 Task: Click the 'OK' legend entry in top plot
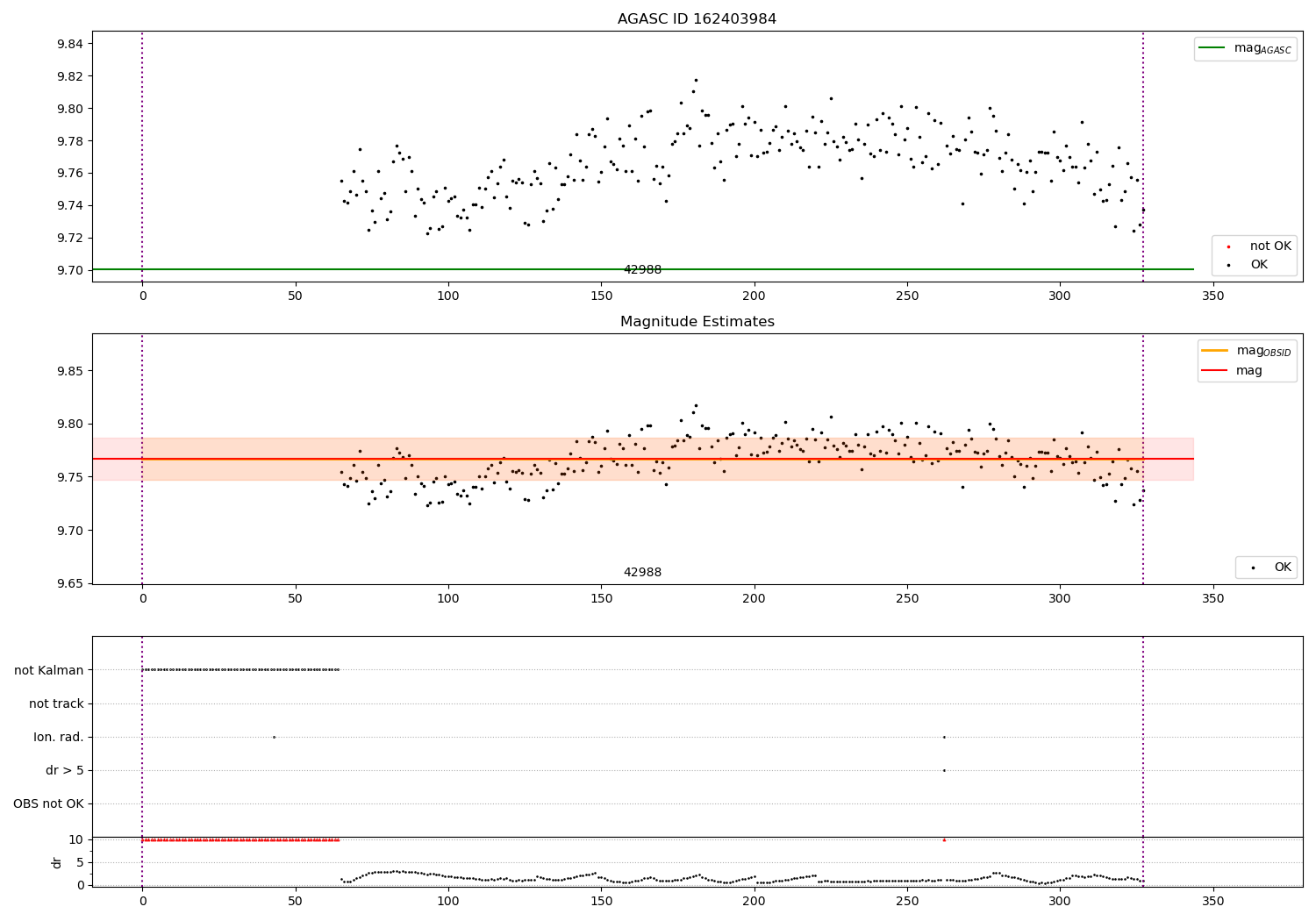coord(1248,264)
